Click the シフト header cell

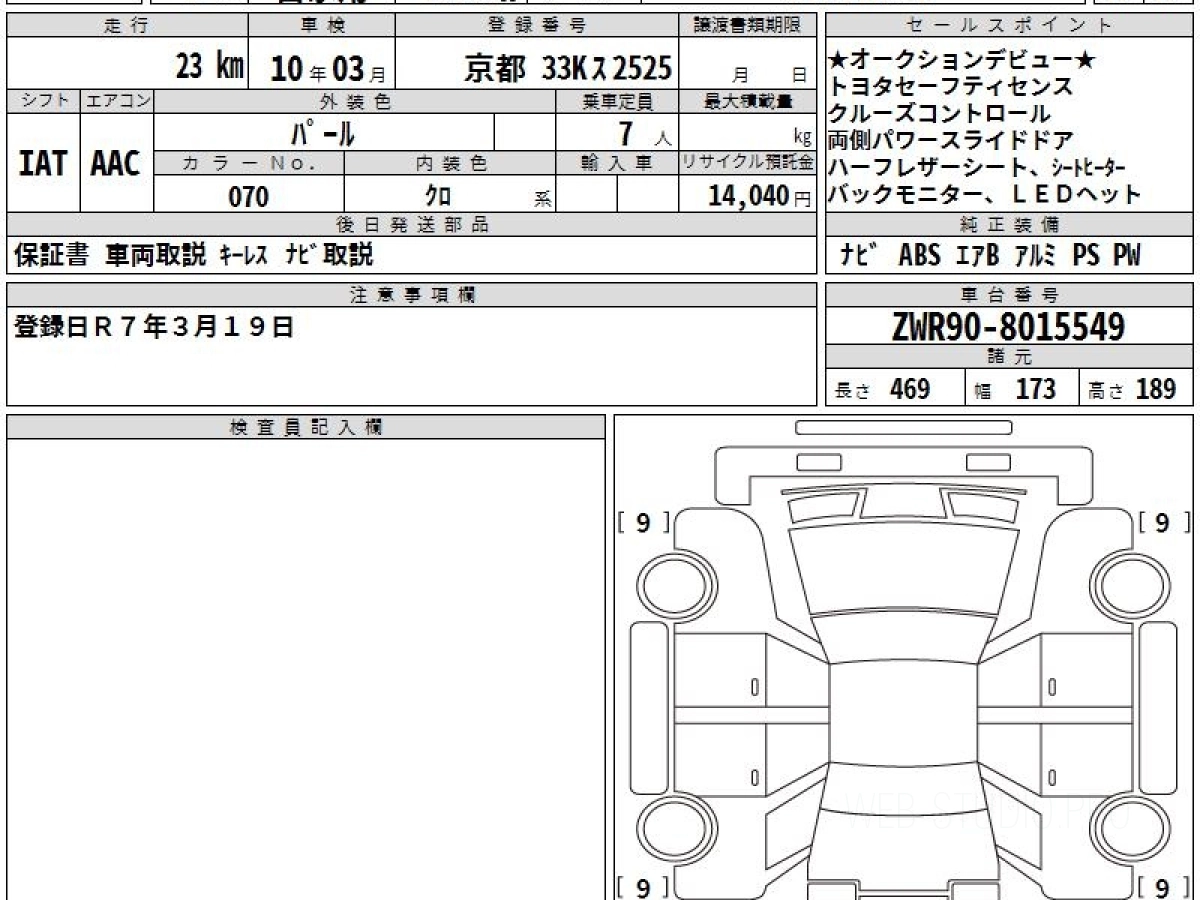click(43, 101)
